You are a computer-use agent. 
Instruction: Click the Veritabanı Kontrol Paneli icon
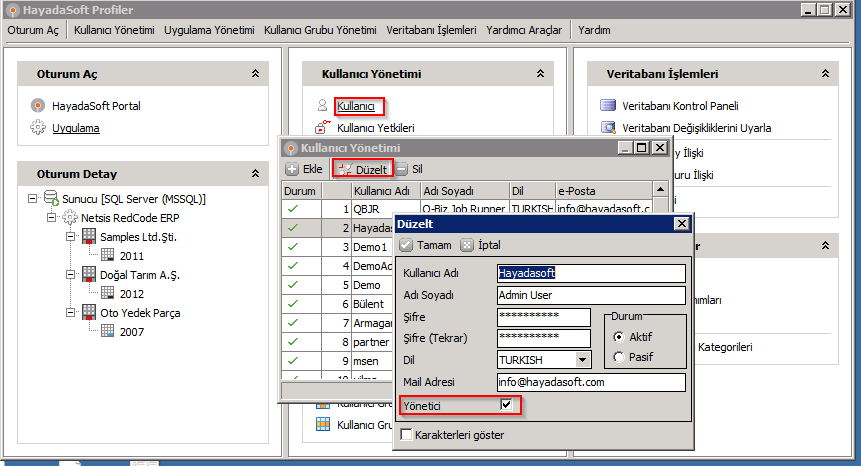tap(608, 105)
